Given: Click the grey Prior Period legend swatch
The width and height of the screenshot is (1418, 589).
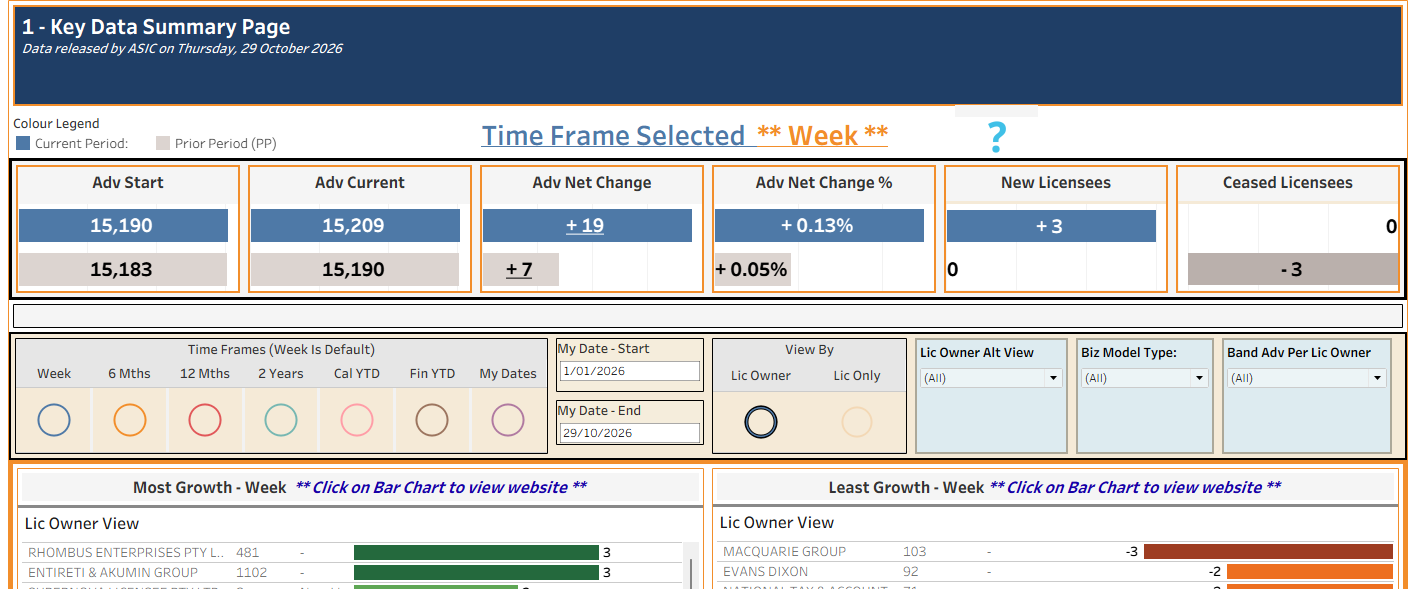Looking at the screenshot, I should (163, 143).
